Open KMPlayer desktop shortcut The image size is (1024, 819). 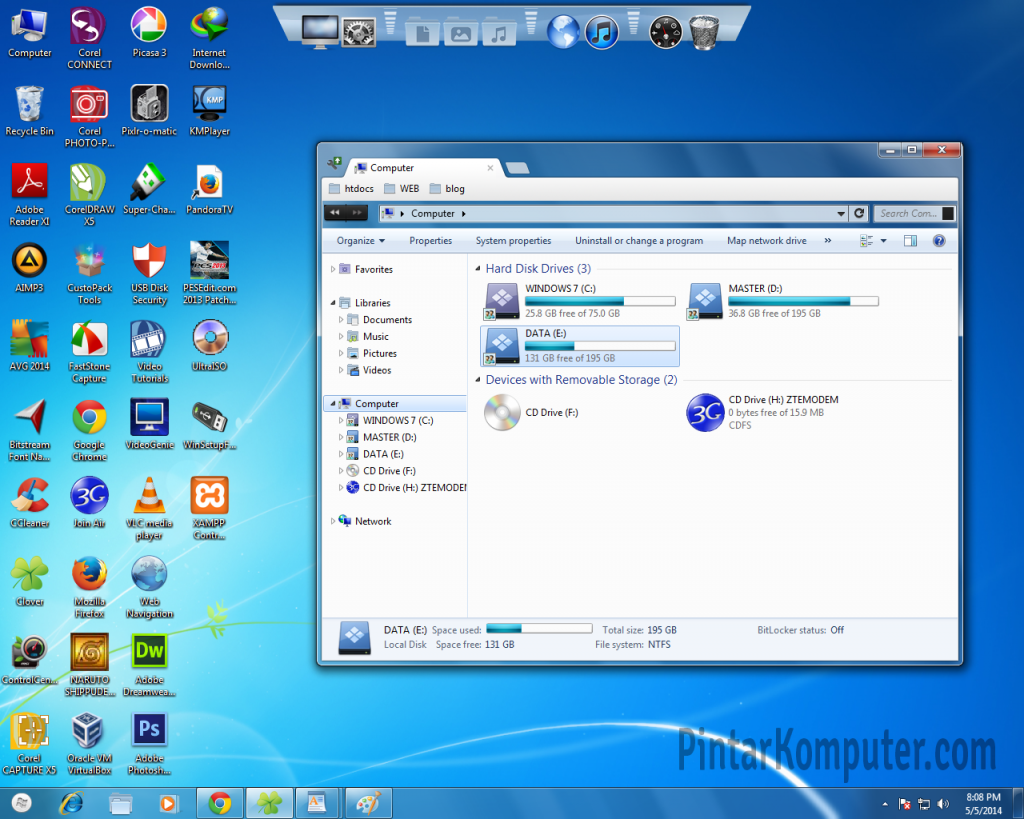(209, 111)
